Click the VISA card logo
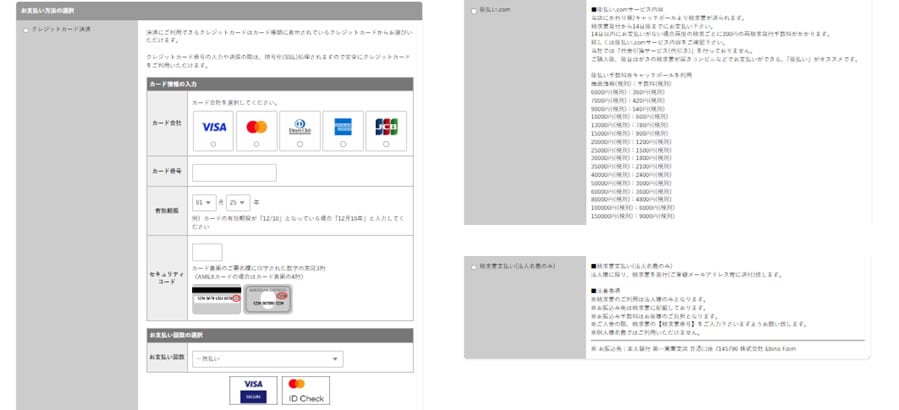The image size is (899, 410). click(x=214, y=127)
